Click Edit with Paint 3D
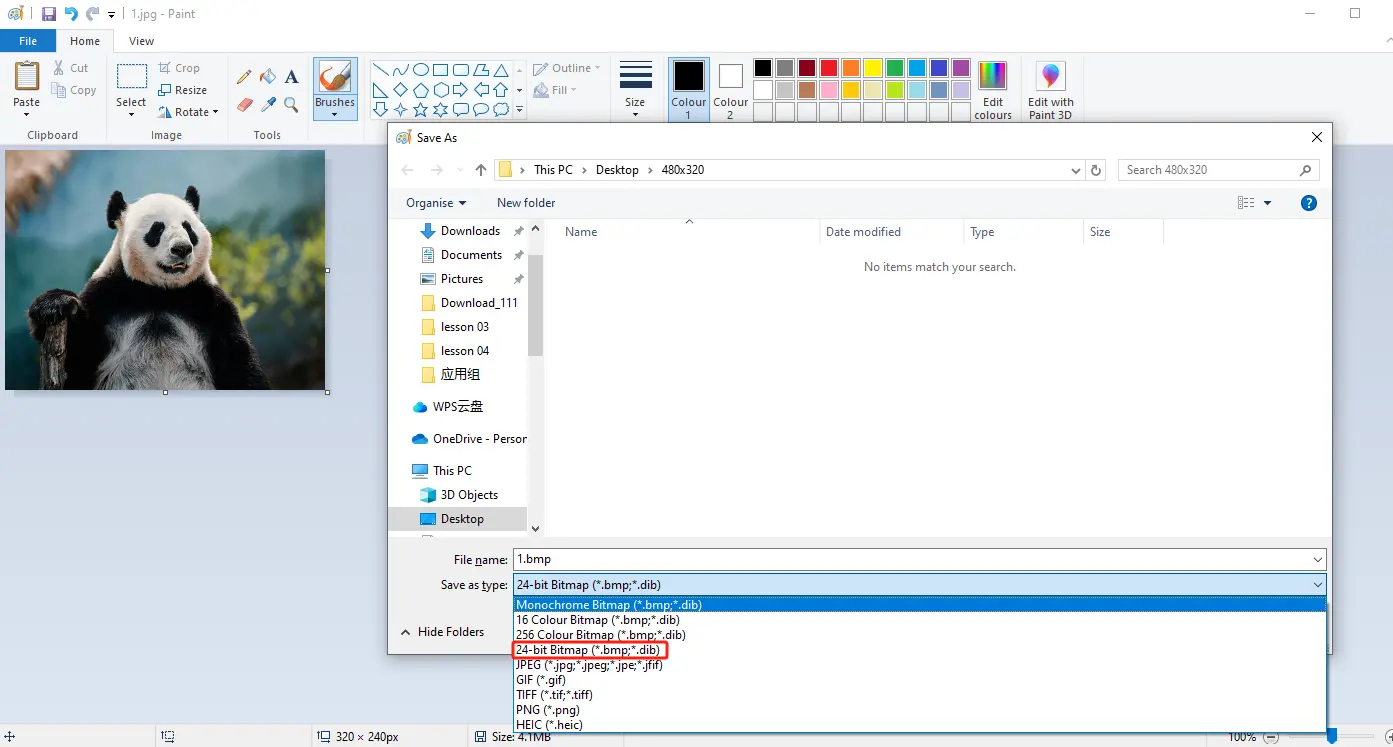The image size is (1393, 747). 1050,91
